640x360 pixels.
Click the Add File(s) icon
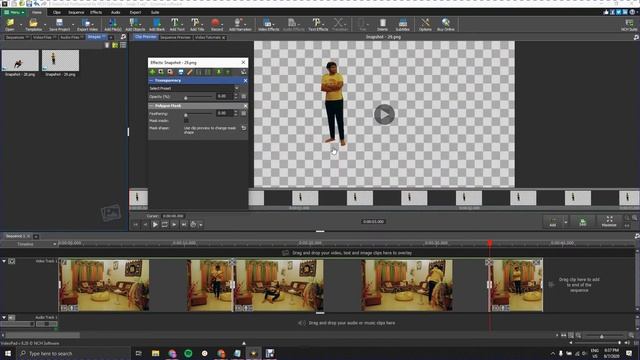click(113, 24)
